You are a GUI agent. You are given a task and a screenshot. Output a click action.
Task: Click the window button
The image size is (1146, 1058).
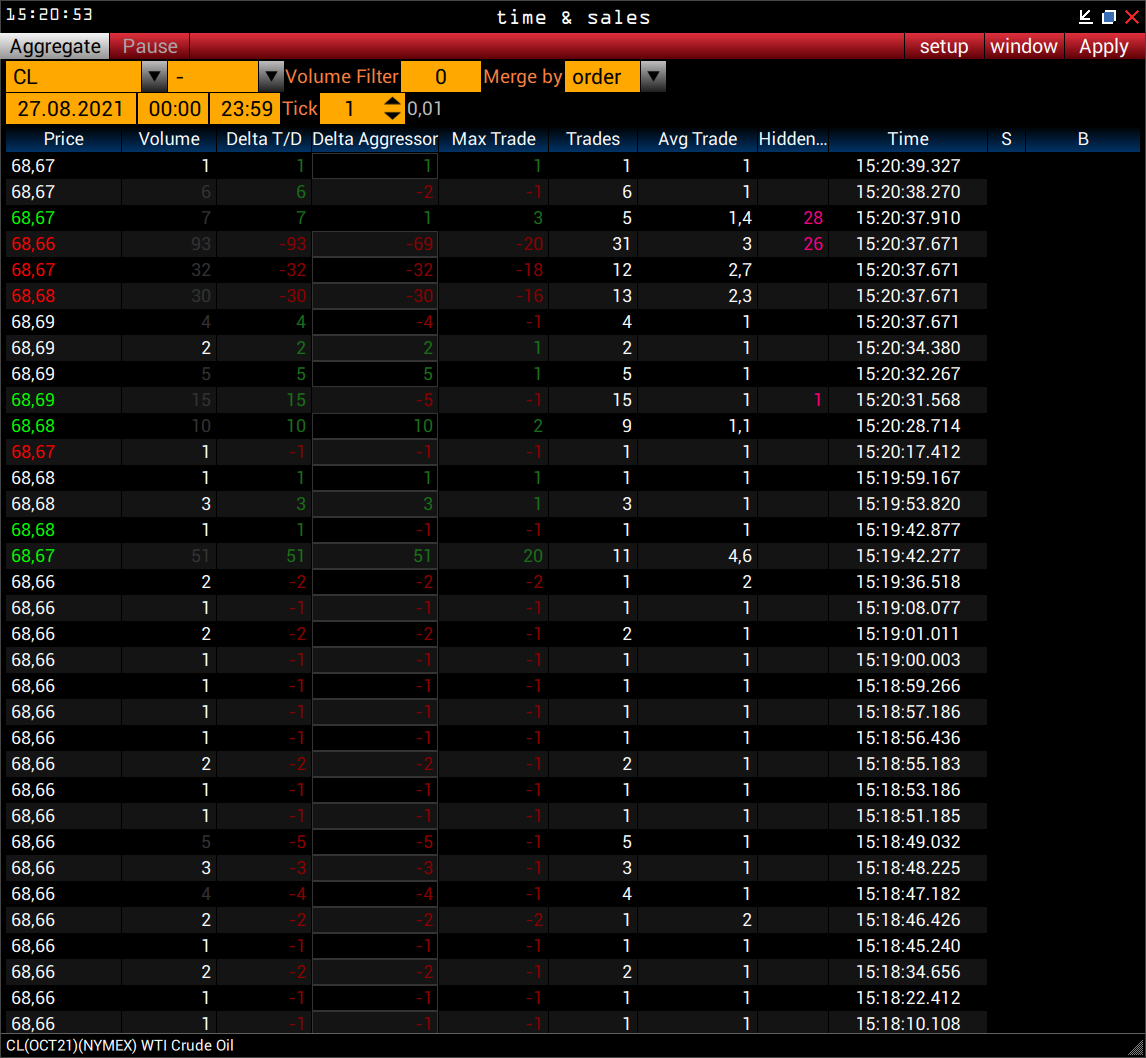click(1023, 46)
